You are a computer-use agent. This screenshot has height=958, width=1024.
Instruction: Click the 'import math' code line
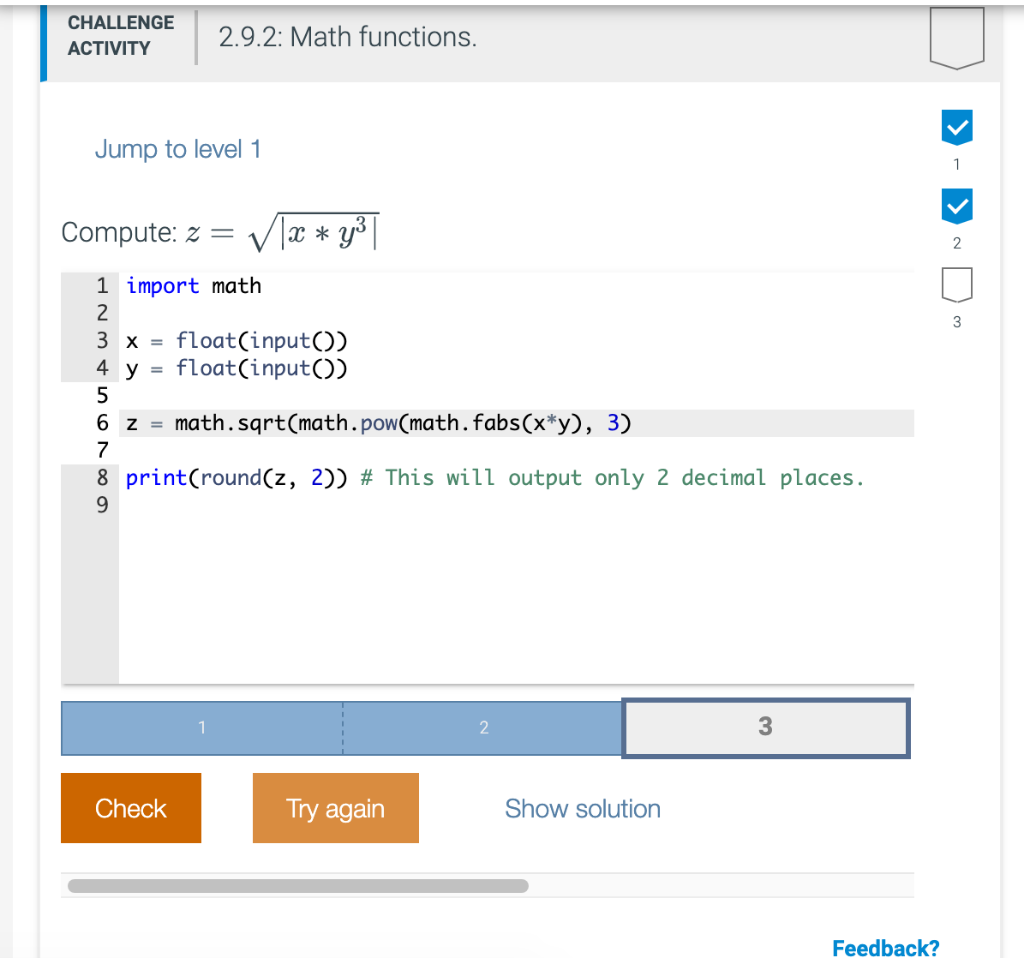pos(193,286)
